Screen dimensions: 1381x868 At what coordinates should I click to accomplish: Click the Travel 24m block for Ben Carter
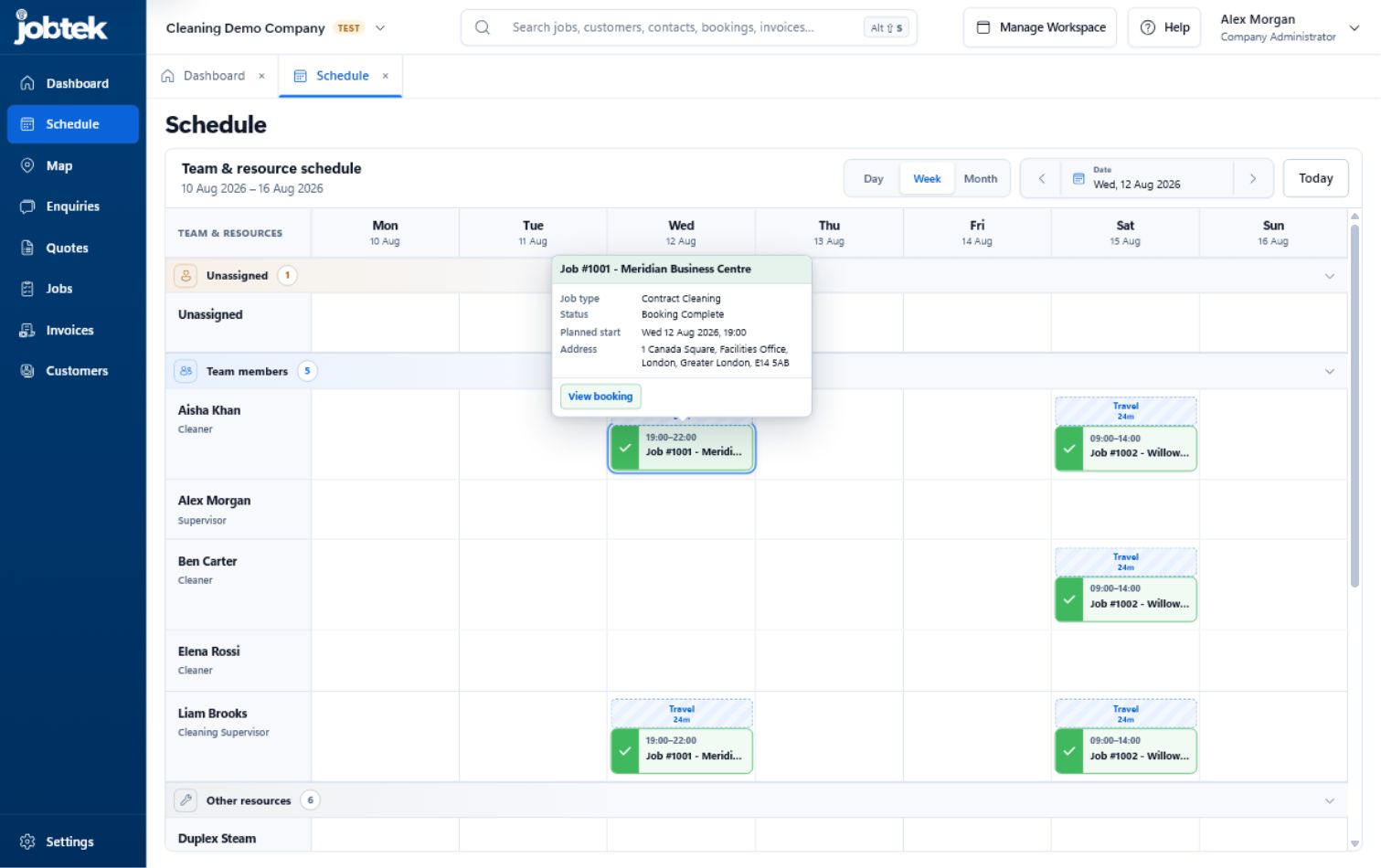pyautogui.click(x=1126, y=562)
